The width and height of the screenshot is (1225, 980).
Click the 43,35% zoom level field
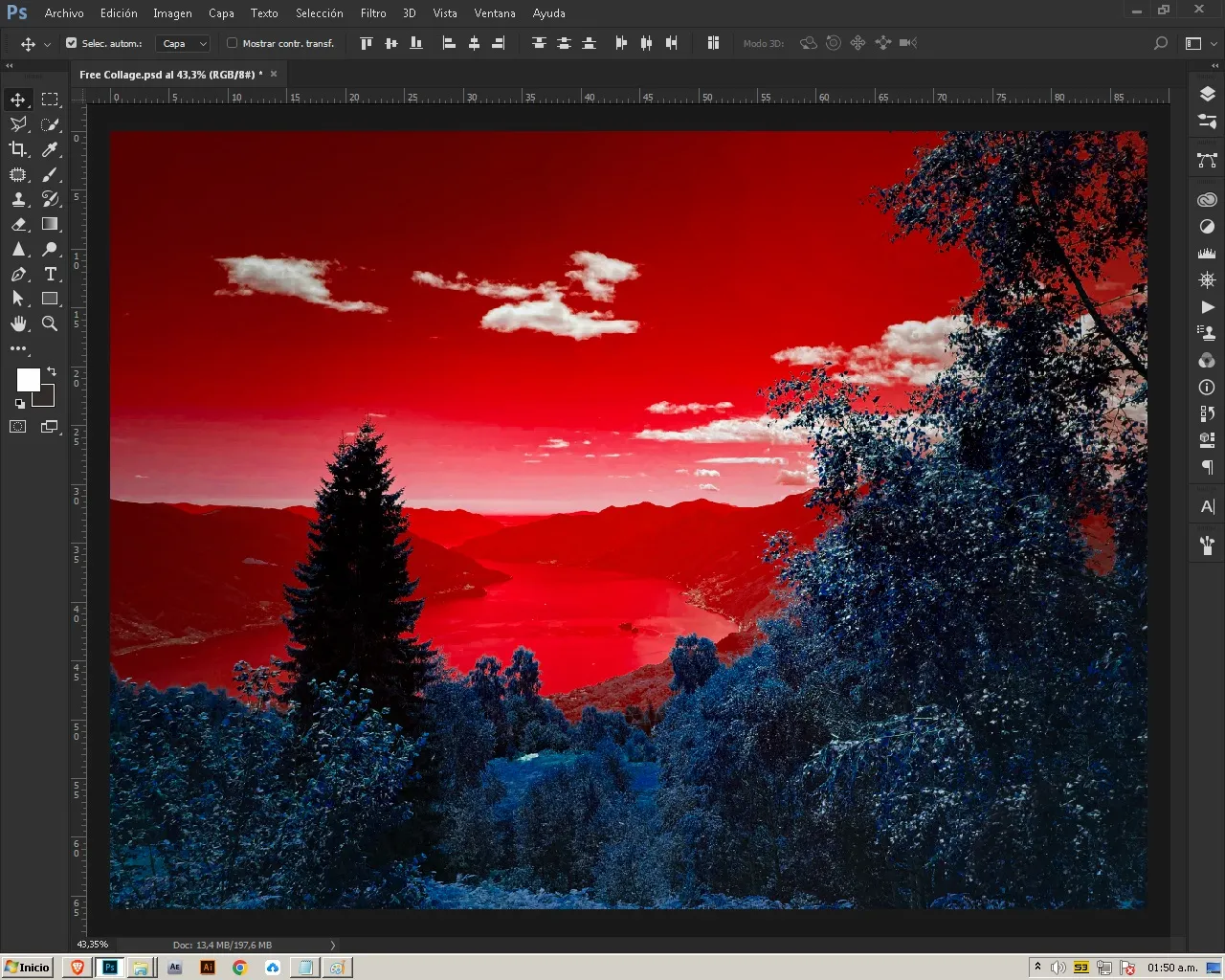(x=93, y=945)
